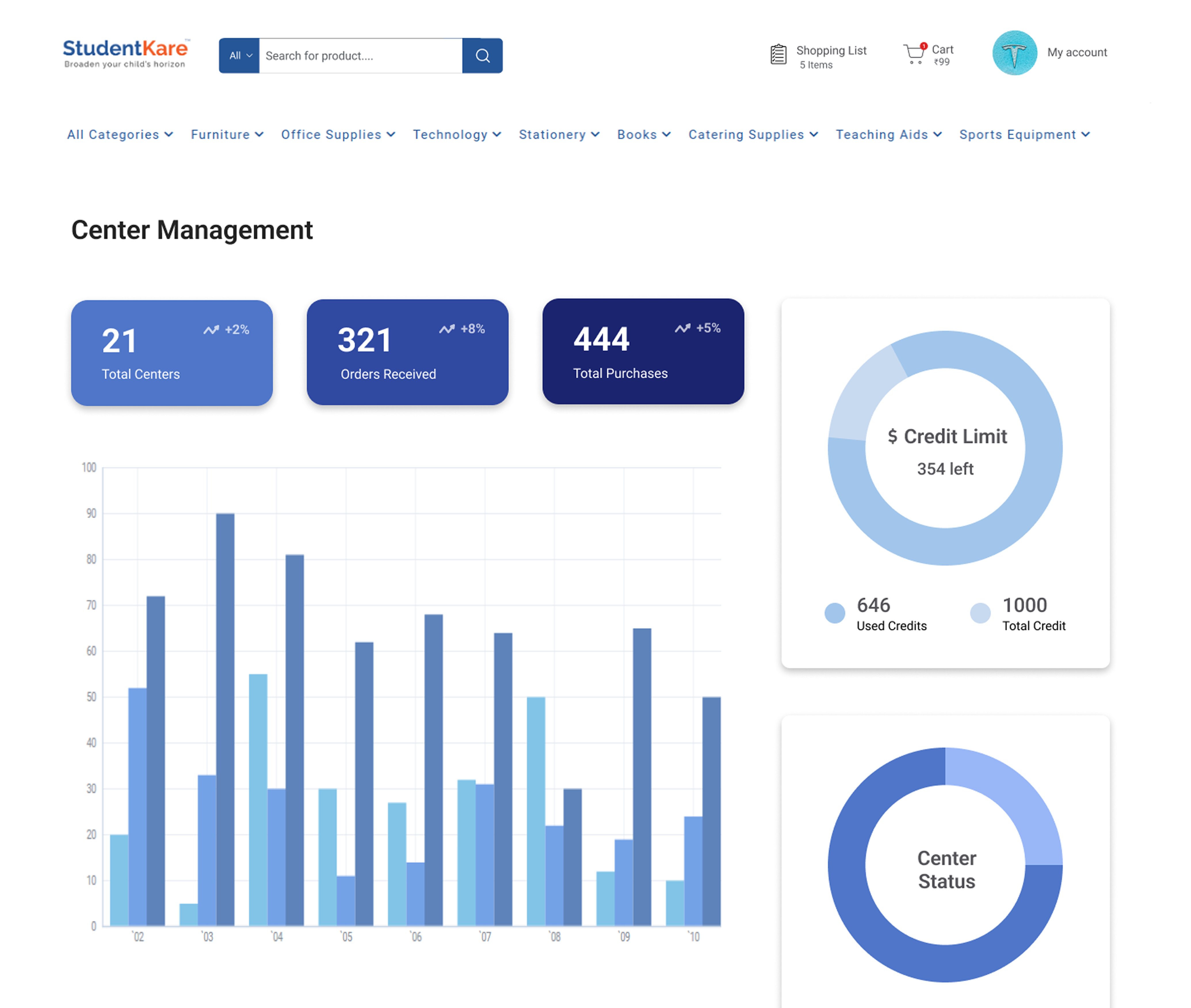Open the cart icon
The height and width of the screenshot is (1008, 1191).
[x=915, y=53]
